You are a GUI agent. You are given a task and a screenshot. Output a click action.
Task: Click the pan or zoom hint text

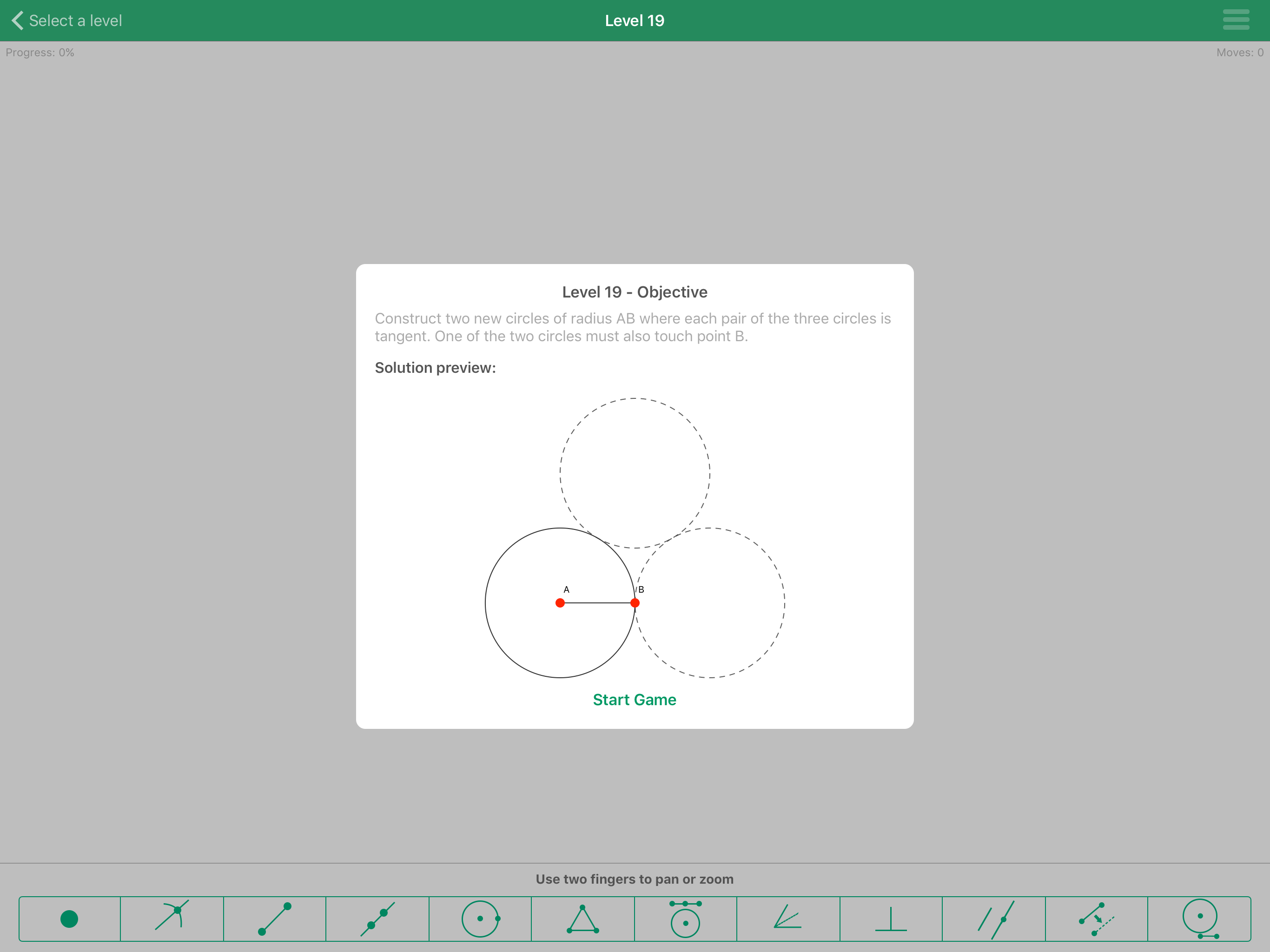point(635,879)
